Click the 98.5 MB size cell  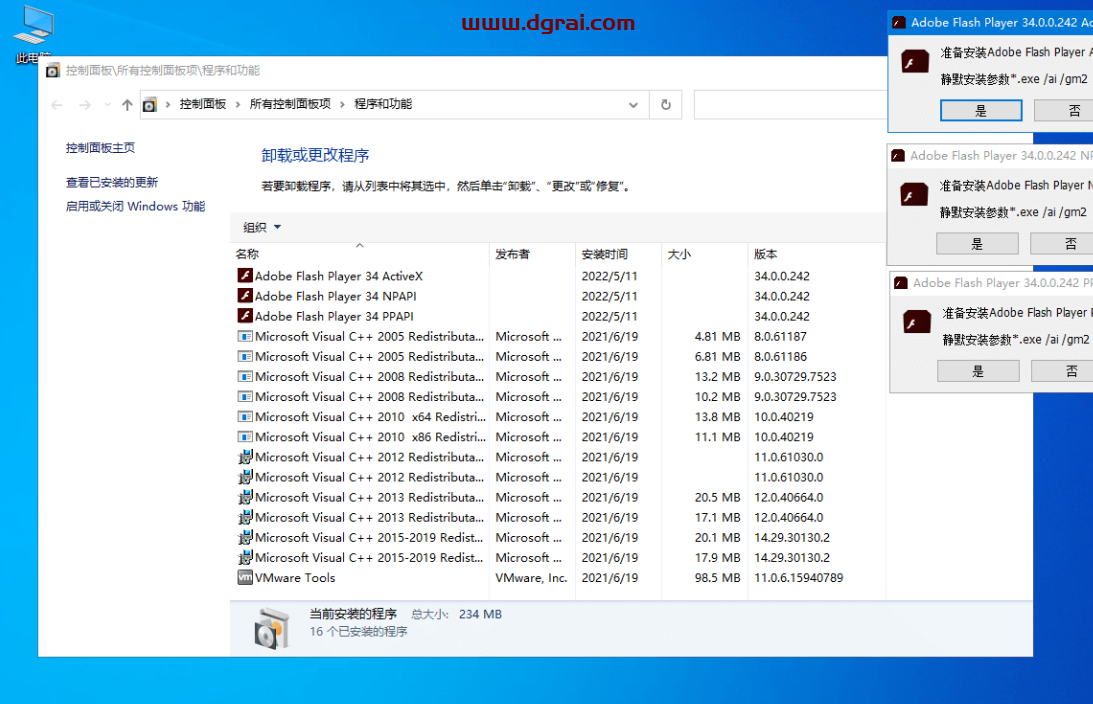coord(717,578)
